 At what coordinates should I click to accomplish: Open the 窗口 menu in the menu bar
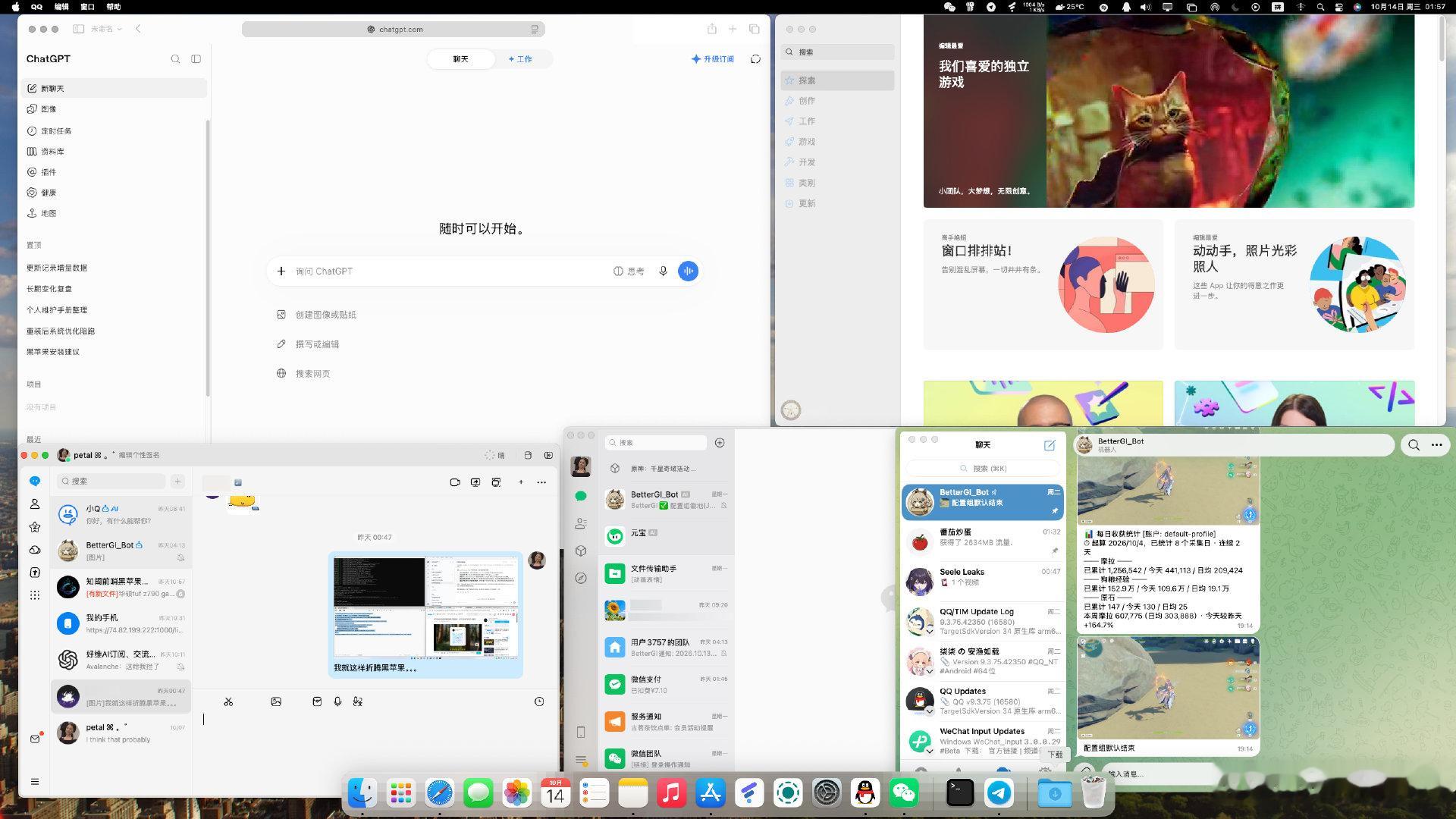(x=88, y=7)
